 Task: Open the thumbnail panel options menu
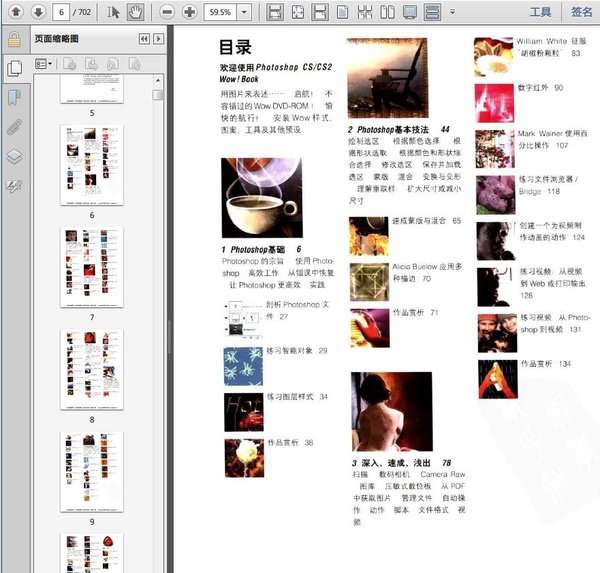(x=43, y=64)
